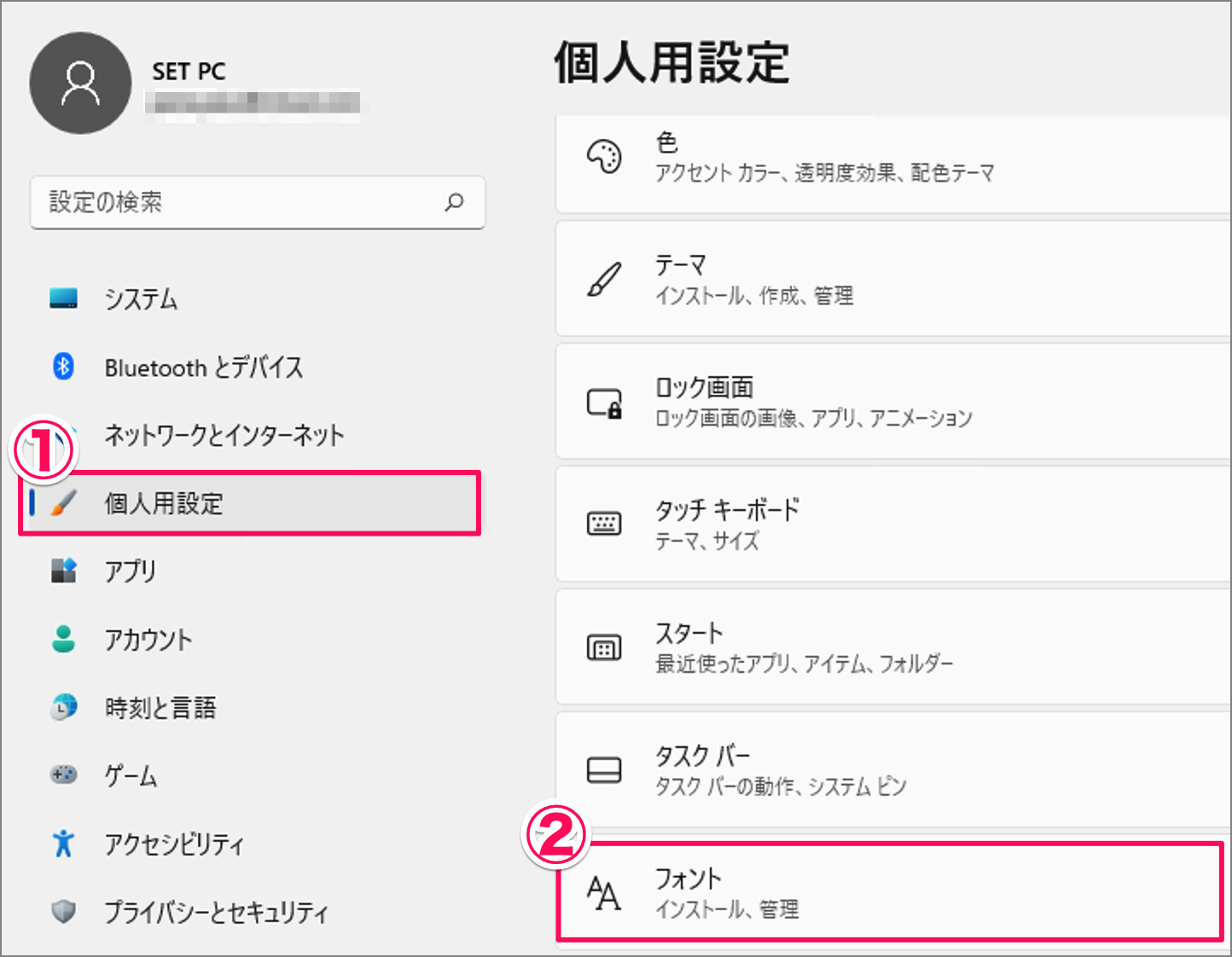Click the アプリ sidebar item
Screen dimensions: 1232x957
coord(130,571)
